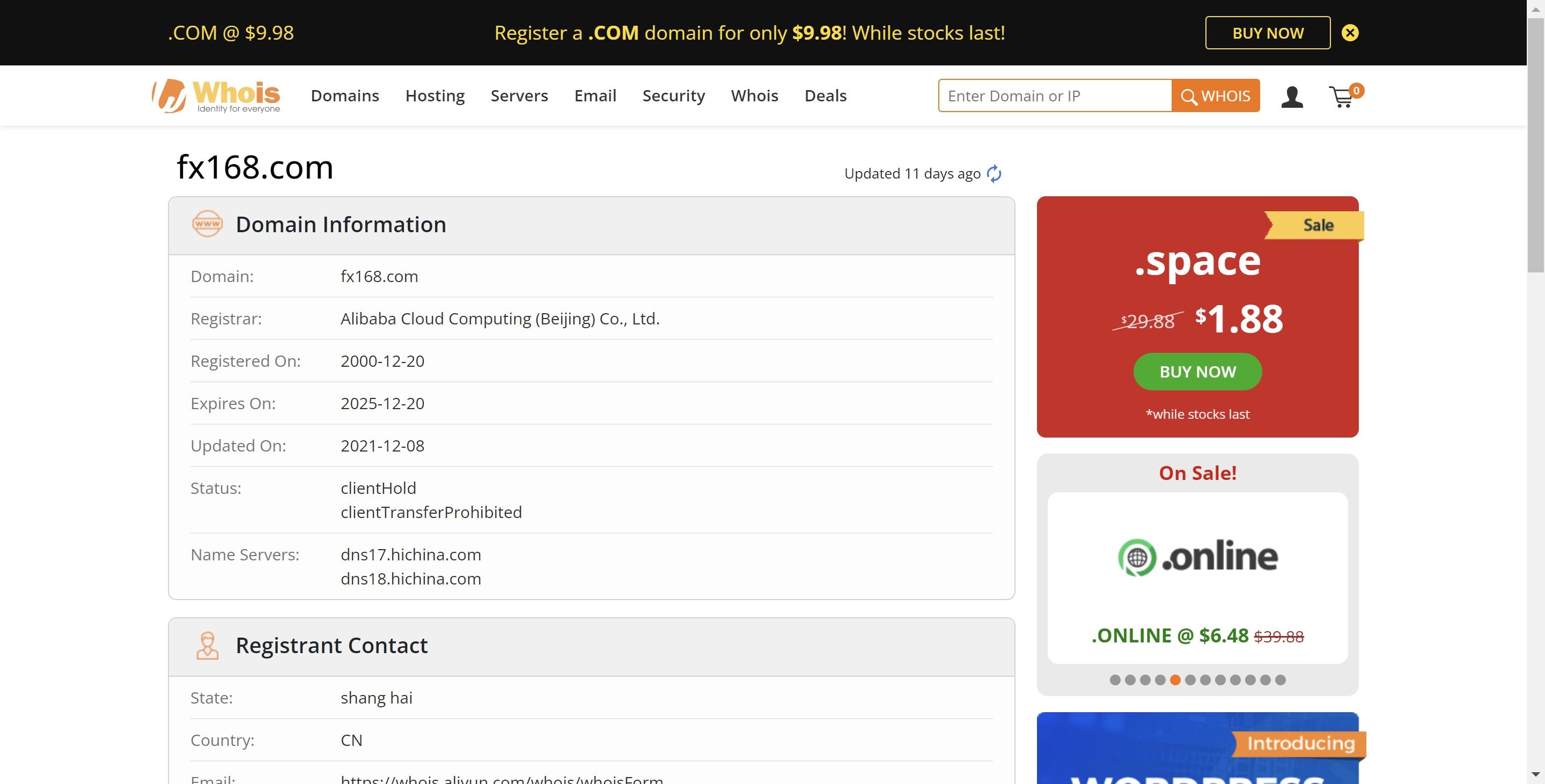Click the 2025-12-20 expiry date
This screenshot has height=784, width=1545.
382,403
